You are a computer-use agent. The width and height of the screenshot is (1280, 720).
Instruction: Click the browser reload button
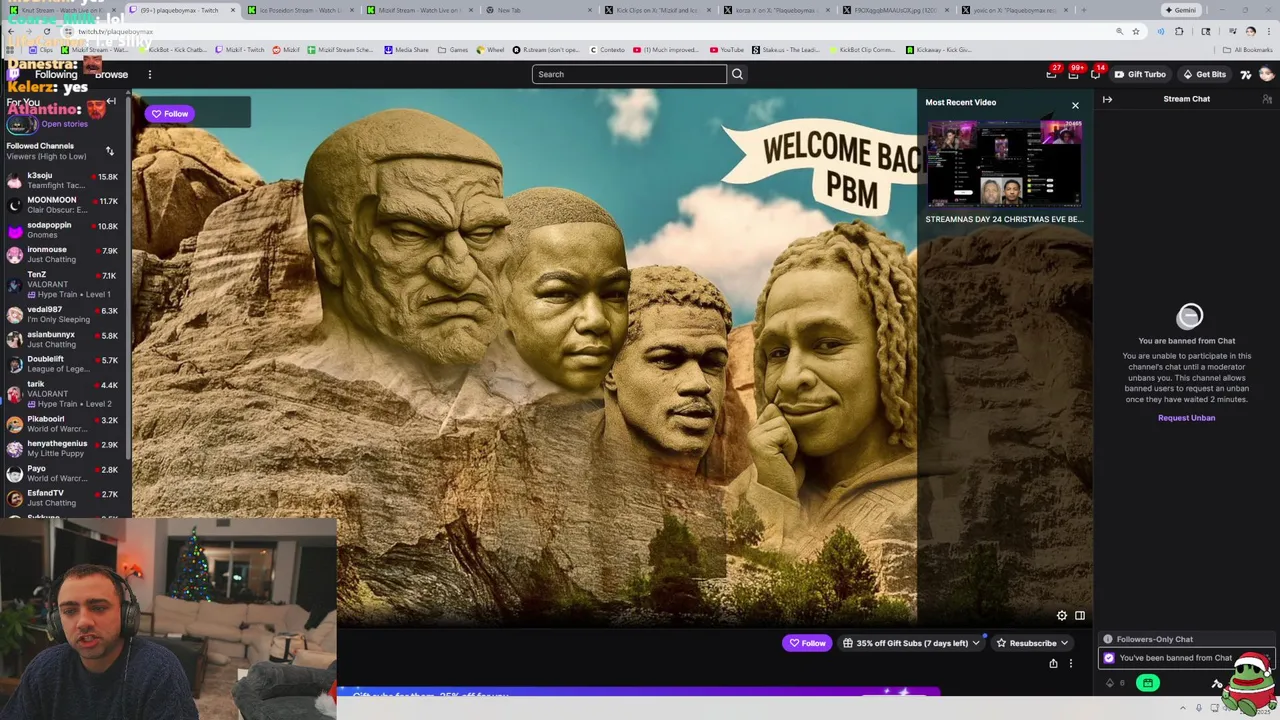point(46,31)
